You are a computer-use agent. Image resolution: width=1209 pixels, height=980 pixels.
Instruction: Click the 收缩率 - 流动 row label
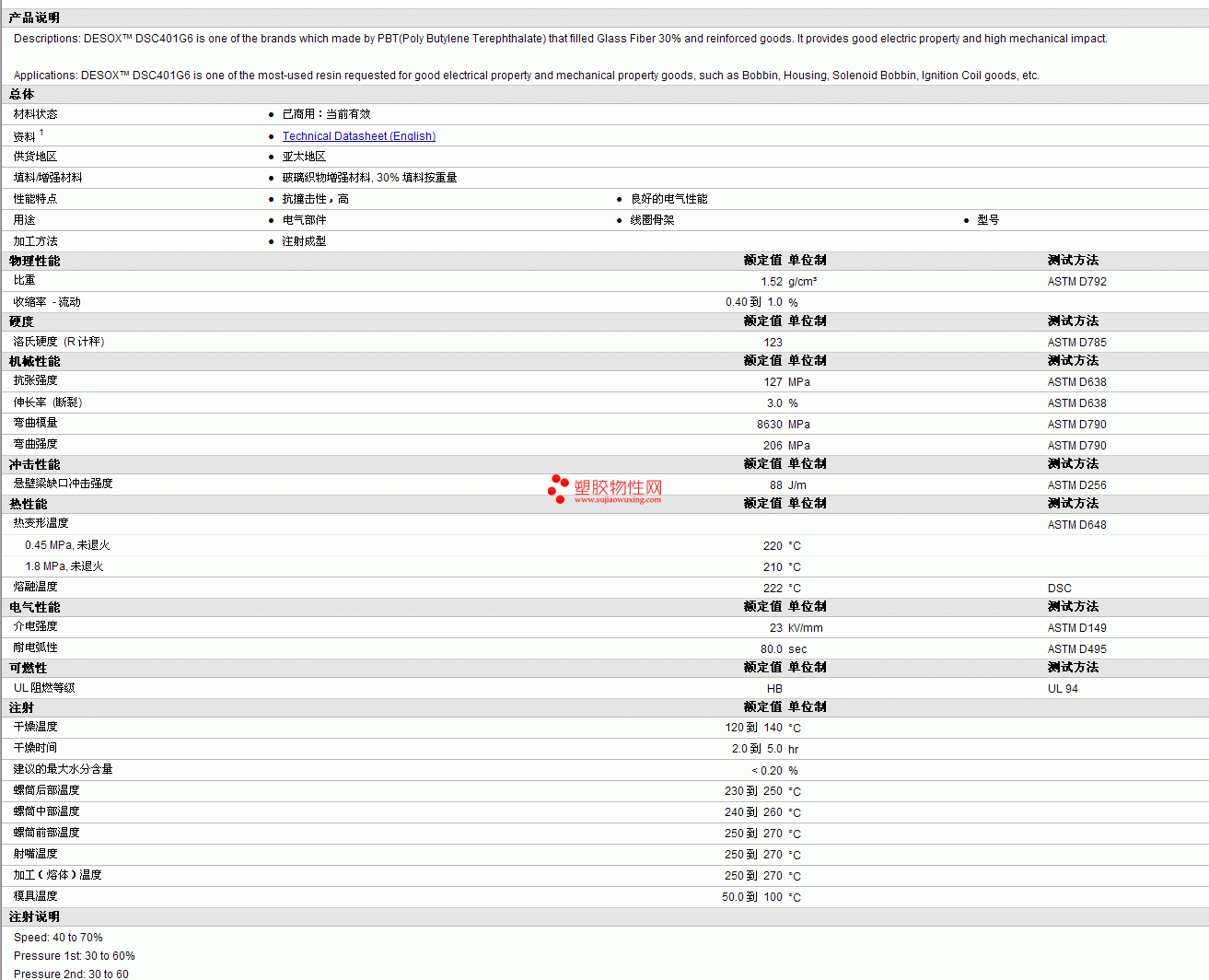point(47,302)
